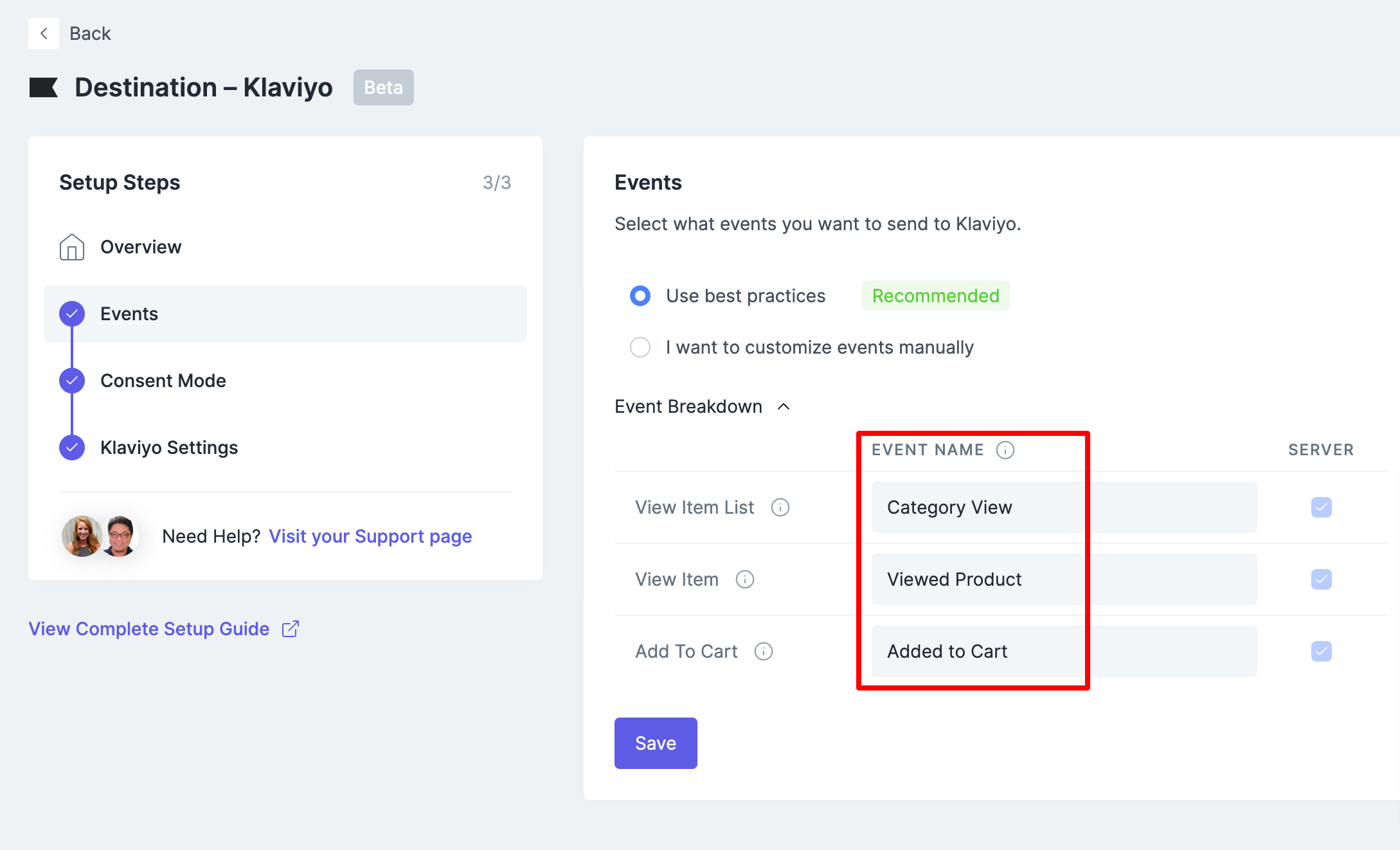Open the Klaviyo Settings step

point(168,448)
